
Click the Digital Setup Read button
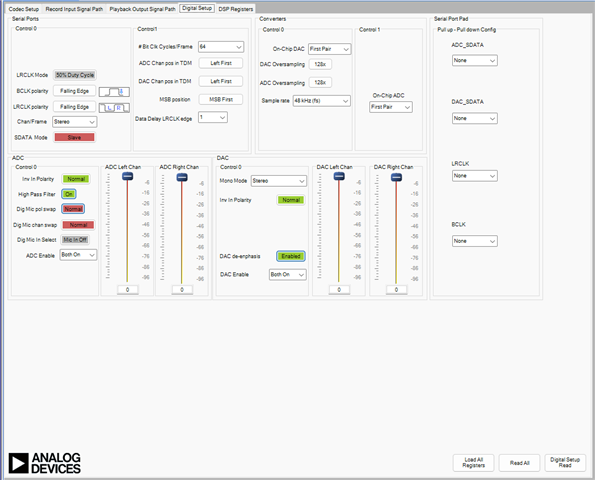coord(565,463)
